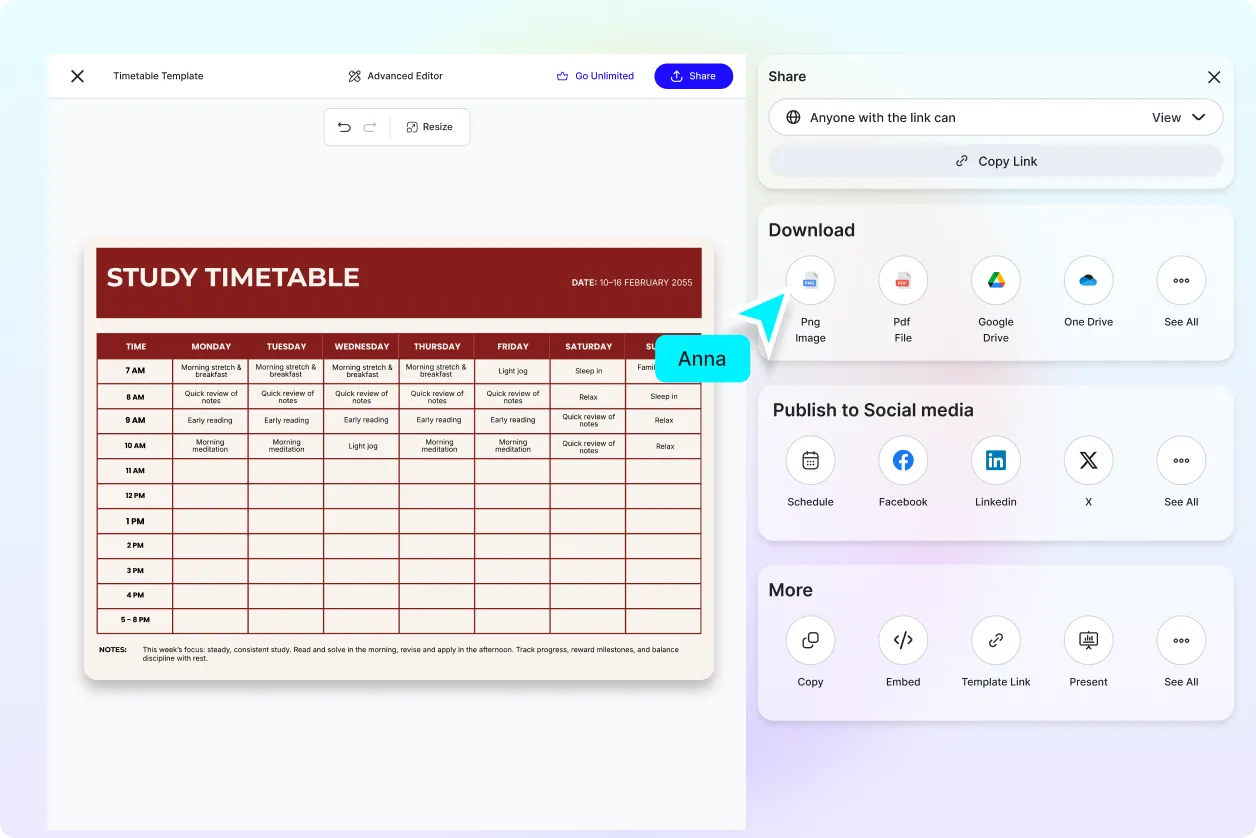
Task: Open Go Unlimited upgrade link
Action: pyautogui.click(x=595, y=76)
